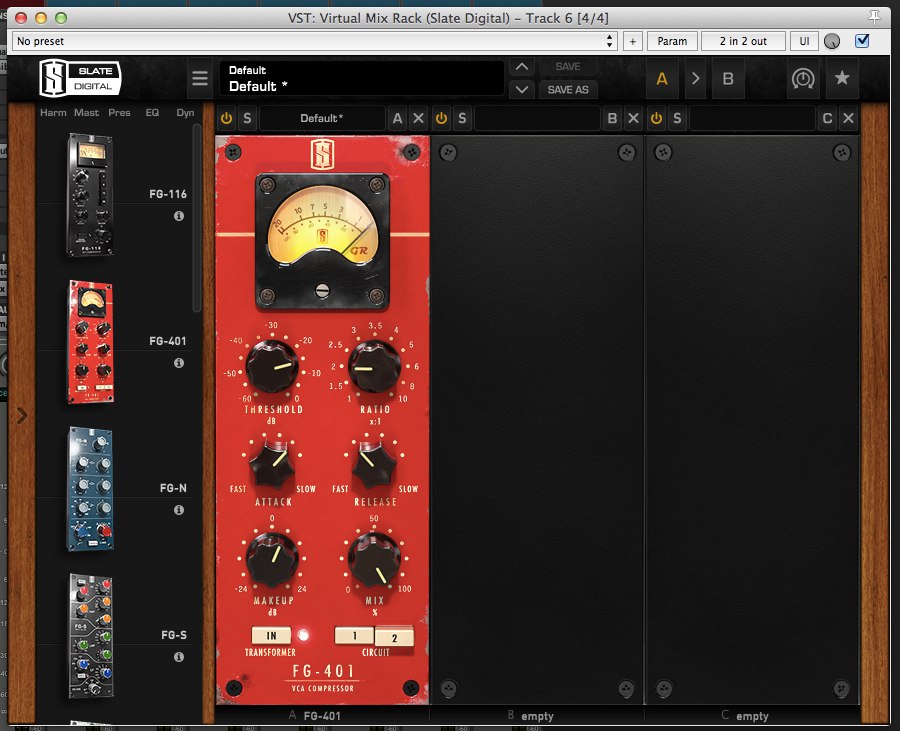Open info for FG-S module
The image size is (900, 731).
[179, 656]
